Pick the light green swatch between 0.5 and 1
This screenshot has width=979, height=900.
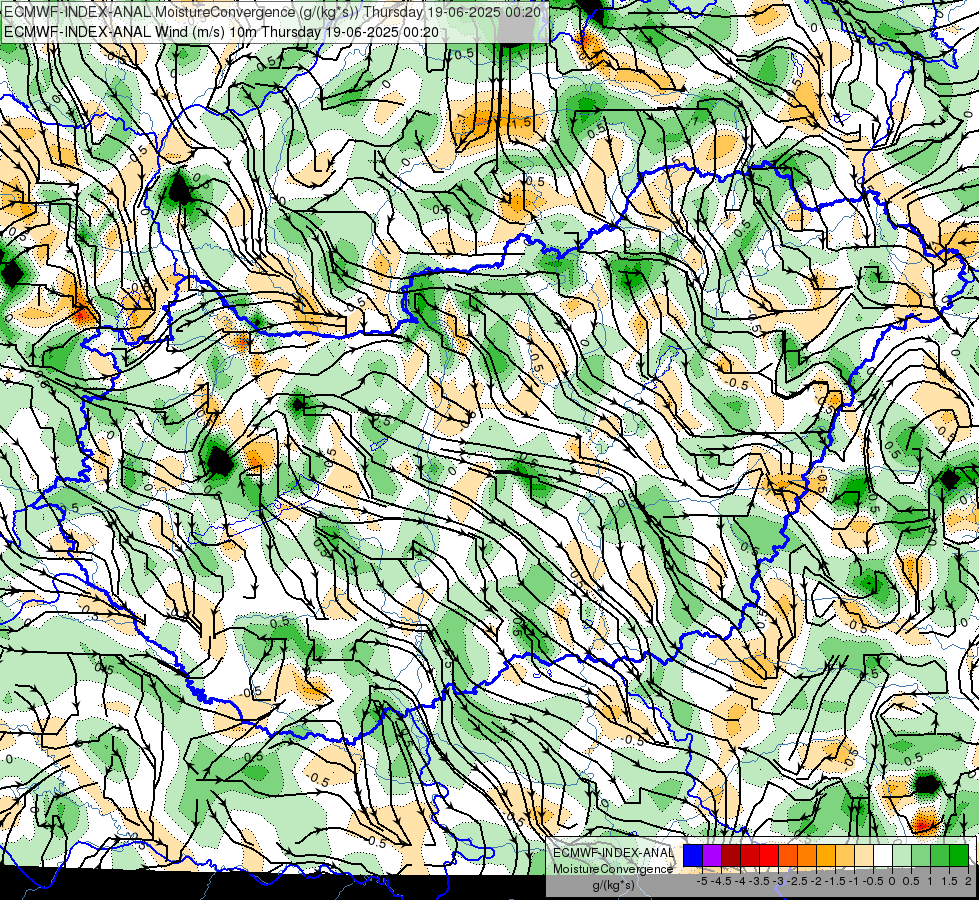[x=922, y=856]
